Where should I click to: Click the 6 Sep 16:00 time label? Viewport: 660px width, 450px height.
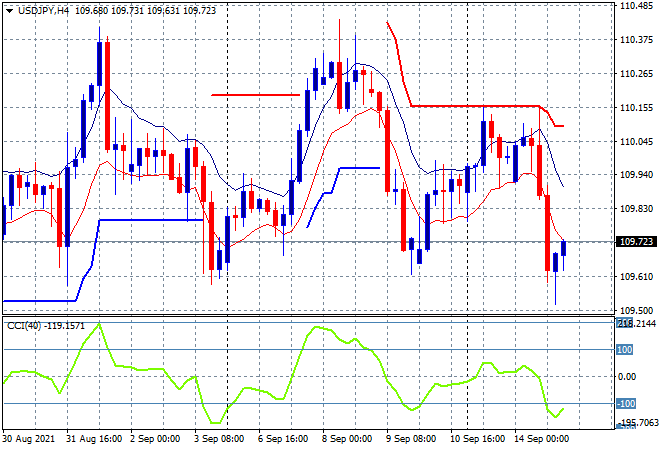283,439
